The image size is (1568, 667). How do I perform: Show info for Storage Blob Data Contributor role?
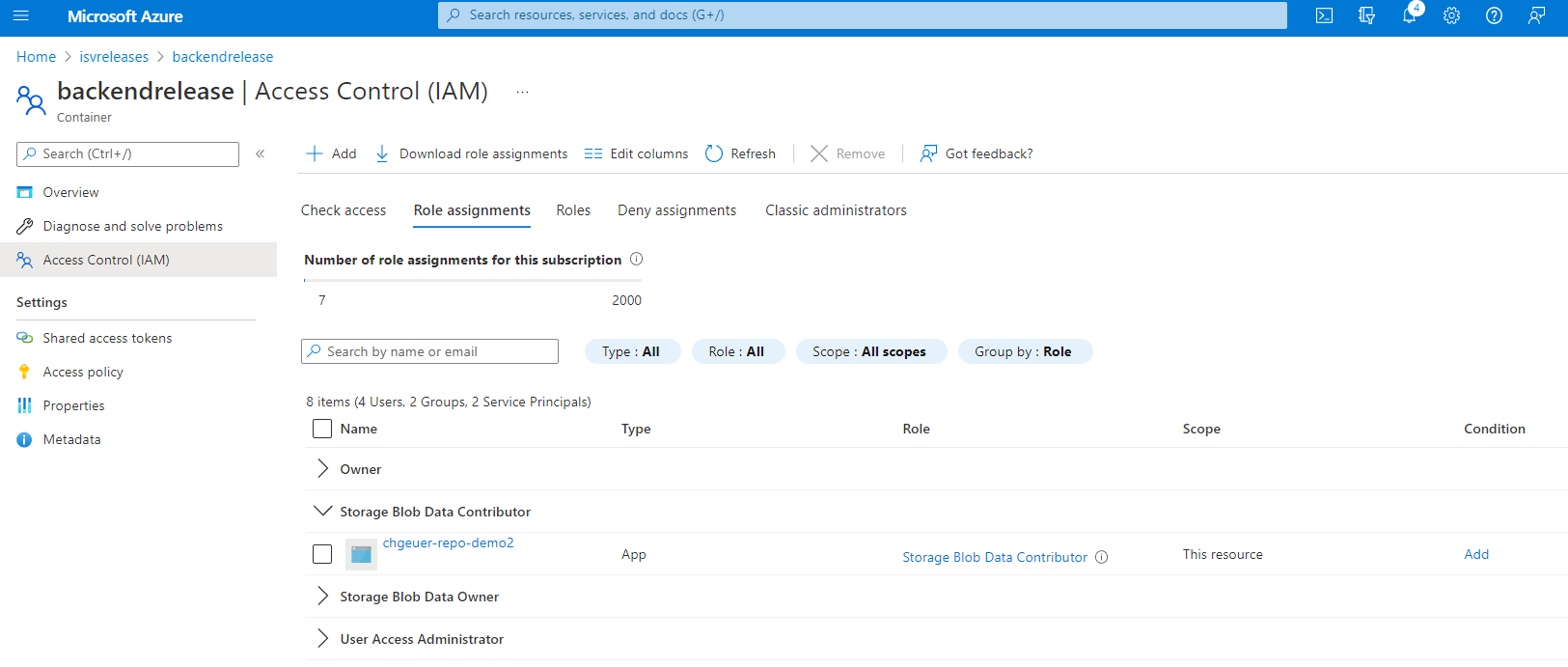[1102, 557]
